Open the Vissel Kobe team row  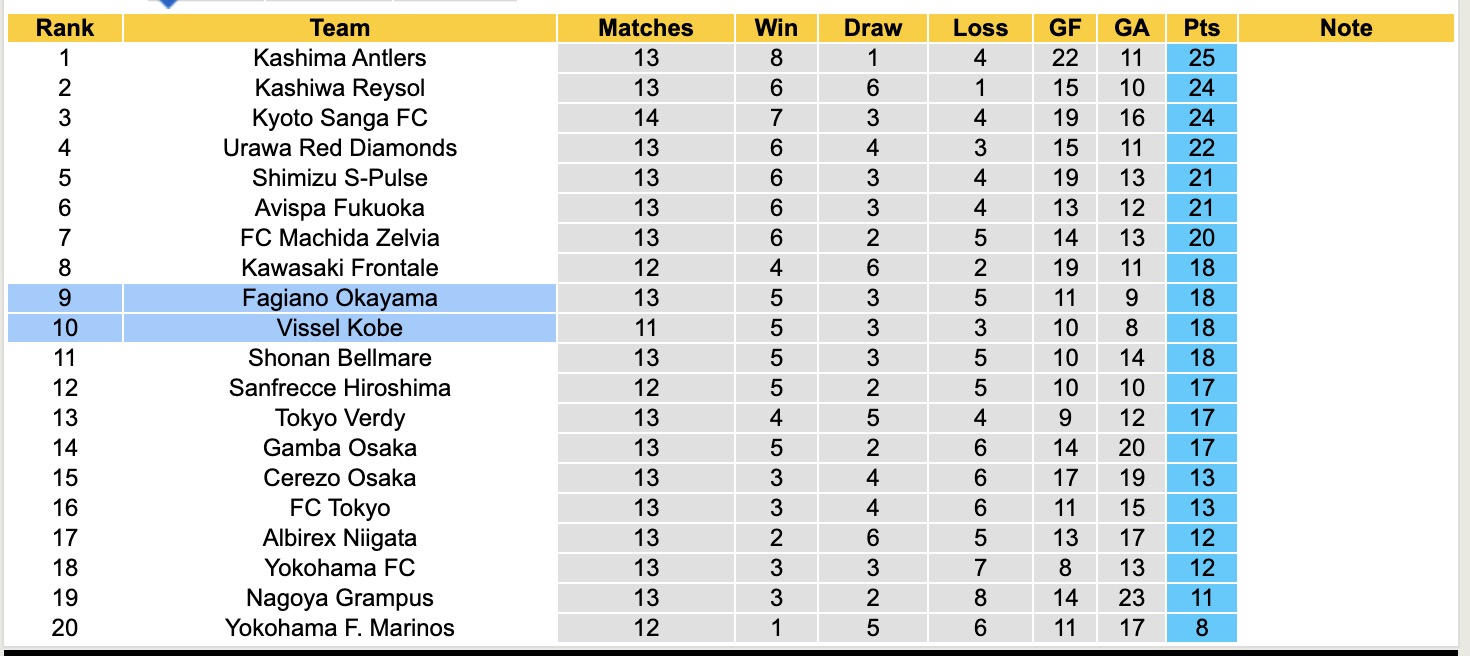pos(340,328)
